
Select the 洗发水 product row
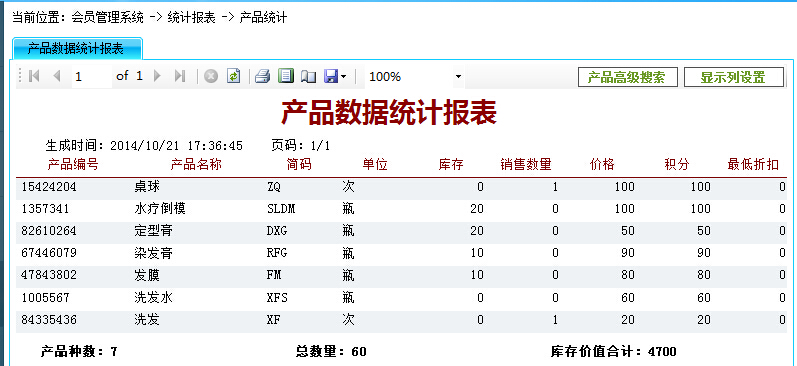click(x=402, y=297)
